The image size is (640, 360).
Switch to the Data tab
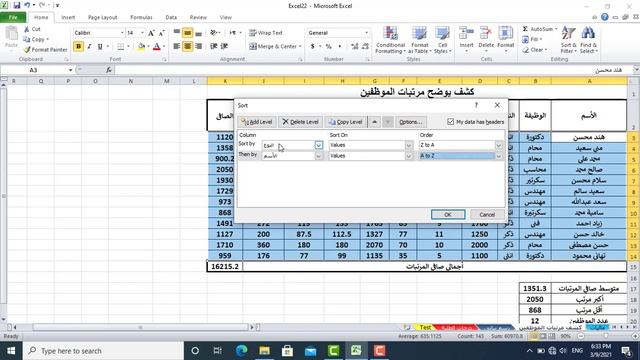171,17
